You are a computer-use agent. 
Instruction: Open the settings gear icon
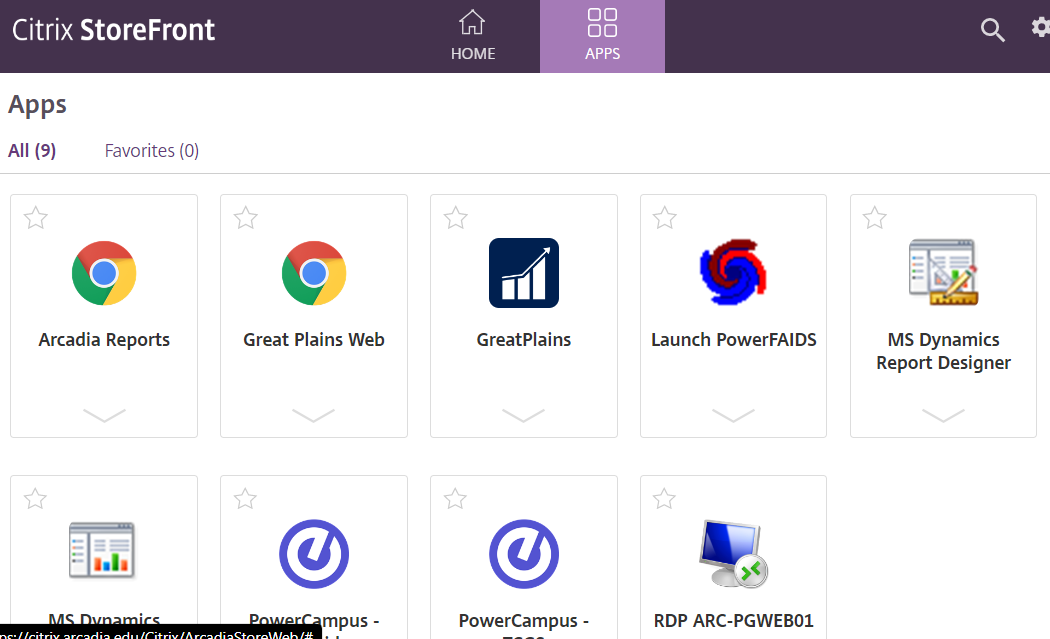(1041, 28)
